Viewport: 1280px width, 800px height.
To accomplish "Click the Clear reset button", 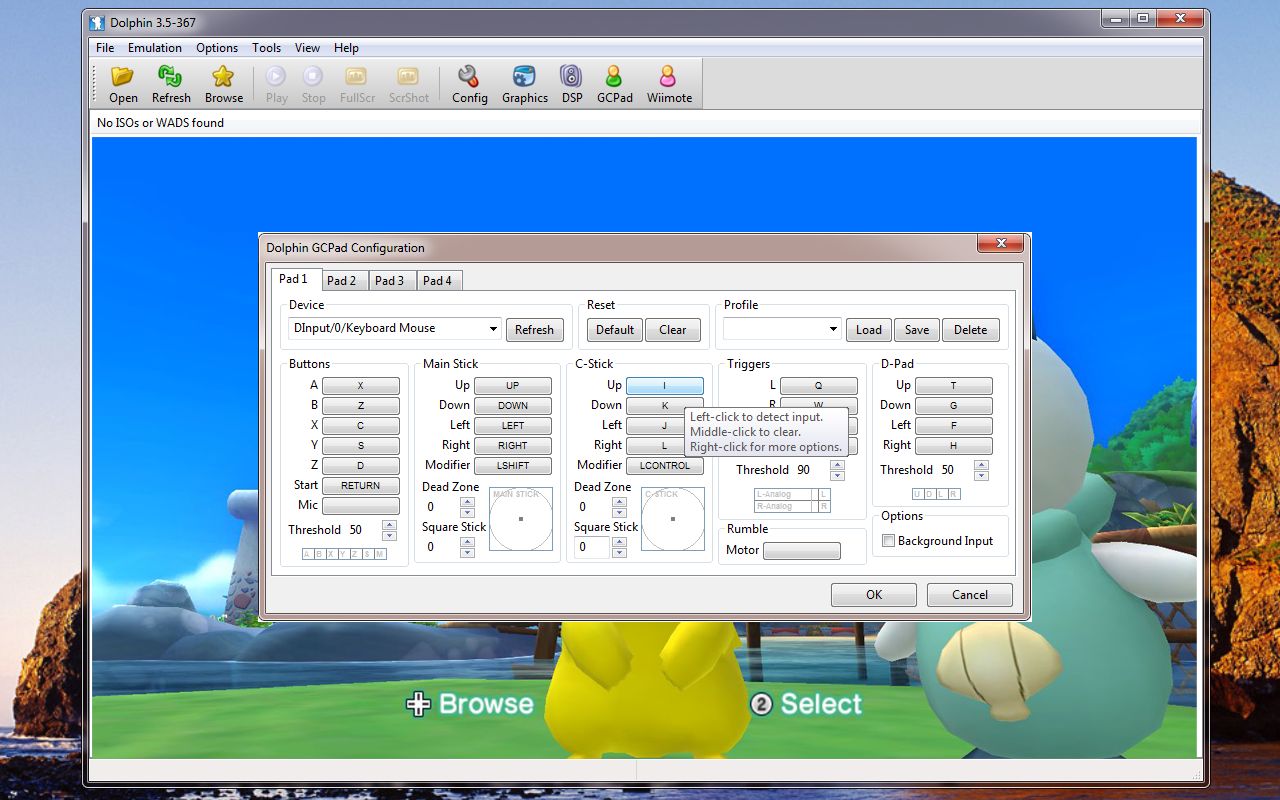I will coord(673,330).
